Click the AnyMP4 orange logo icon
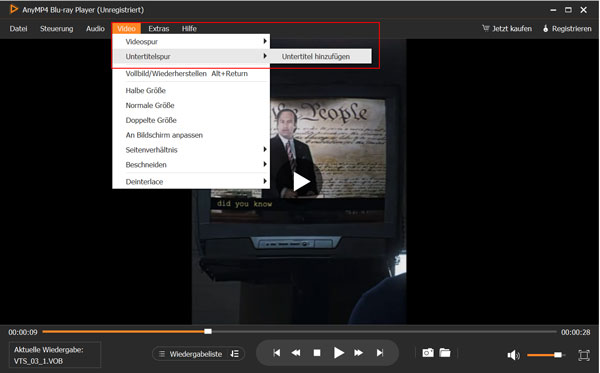The height and width of the screenshot is (373, 600). [13, 9]
